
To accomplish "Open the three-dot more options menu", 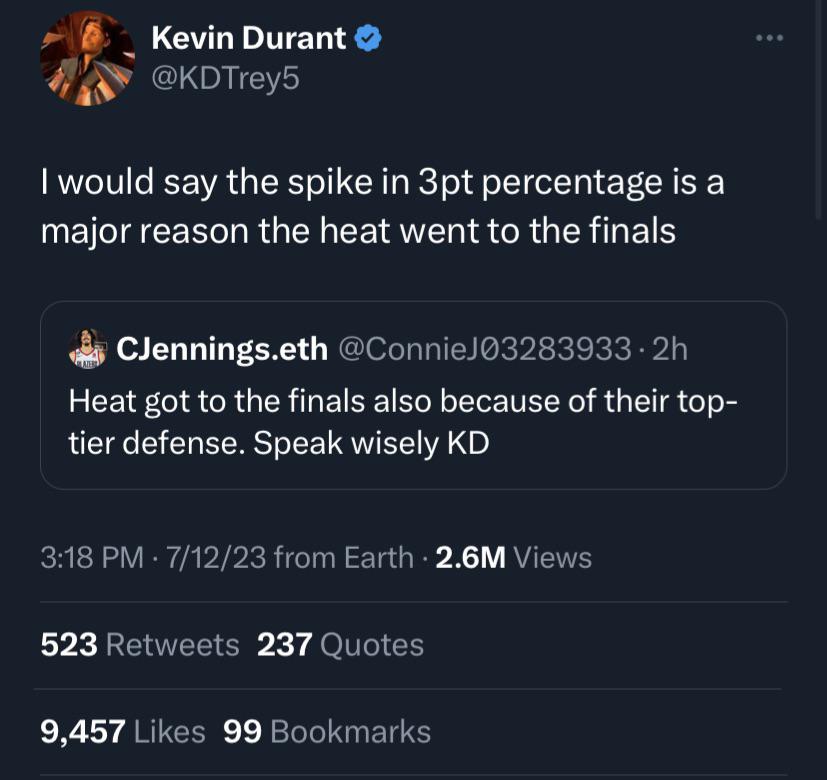I will pyautogui.click(x=769, y=39).
